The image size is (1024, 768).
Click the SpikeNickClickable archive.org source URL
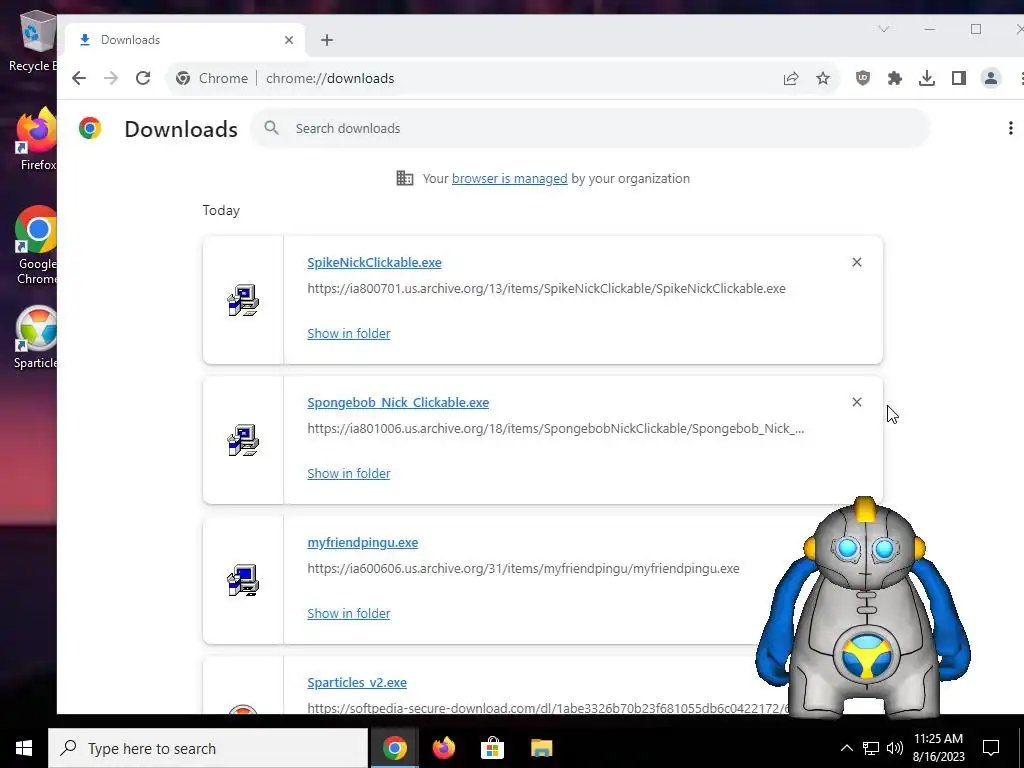tap(546, 289)
